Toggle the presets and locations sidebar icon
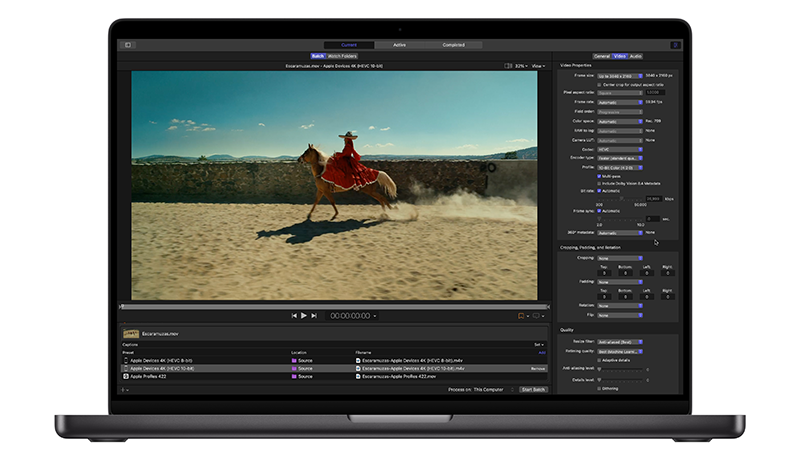800x461 pixels. click(x=128, y=45)
